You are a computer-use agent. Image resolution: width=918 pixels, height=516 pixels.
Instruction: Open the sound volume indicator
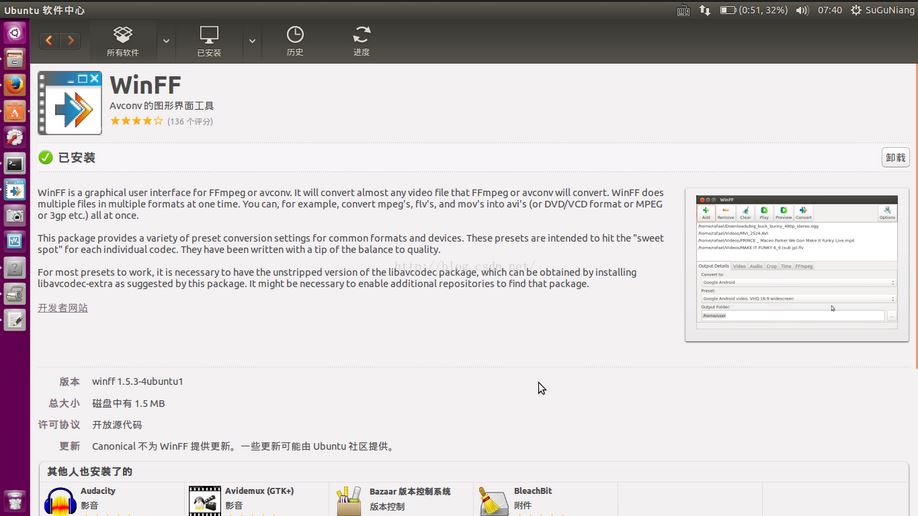click(x=802, y=11)
